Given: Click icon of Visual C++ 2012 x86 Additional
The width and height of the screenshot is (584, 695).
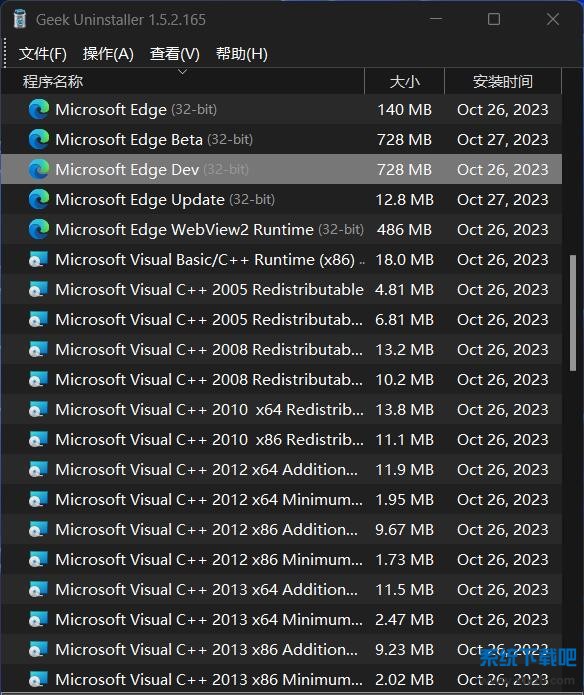Looking at the screenshot, I should 38,530.
